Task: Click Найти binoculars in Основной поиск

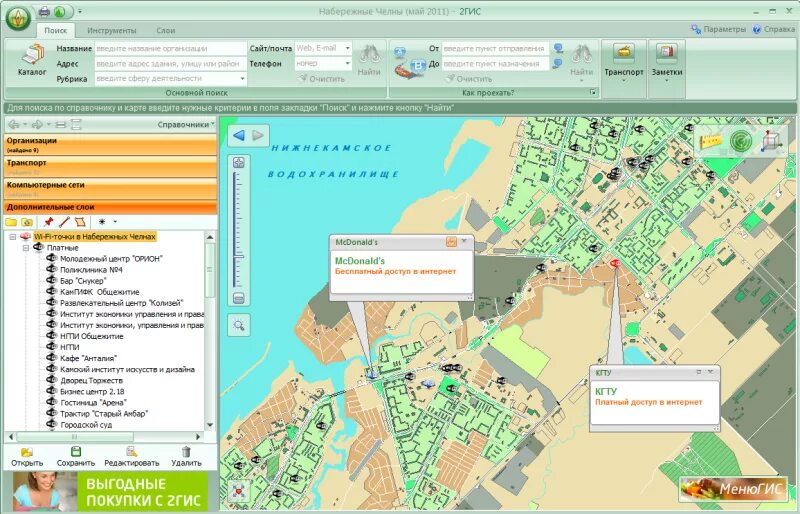Action: (x=369, y=60)
